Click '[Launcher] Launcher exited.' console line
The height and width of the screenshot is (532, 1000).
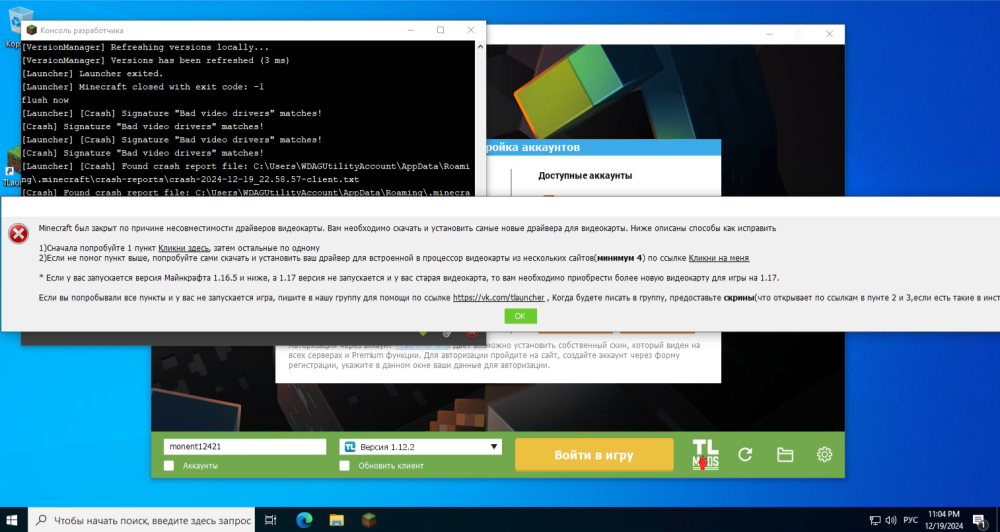pyautogui.click(x=92, y=73)
